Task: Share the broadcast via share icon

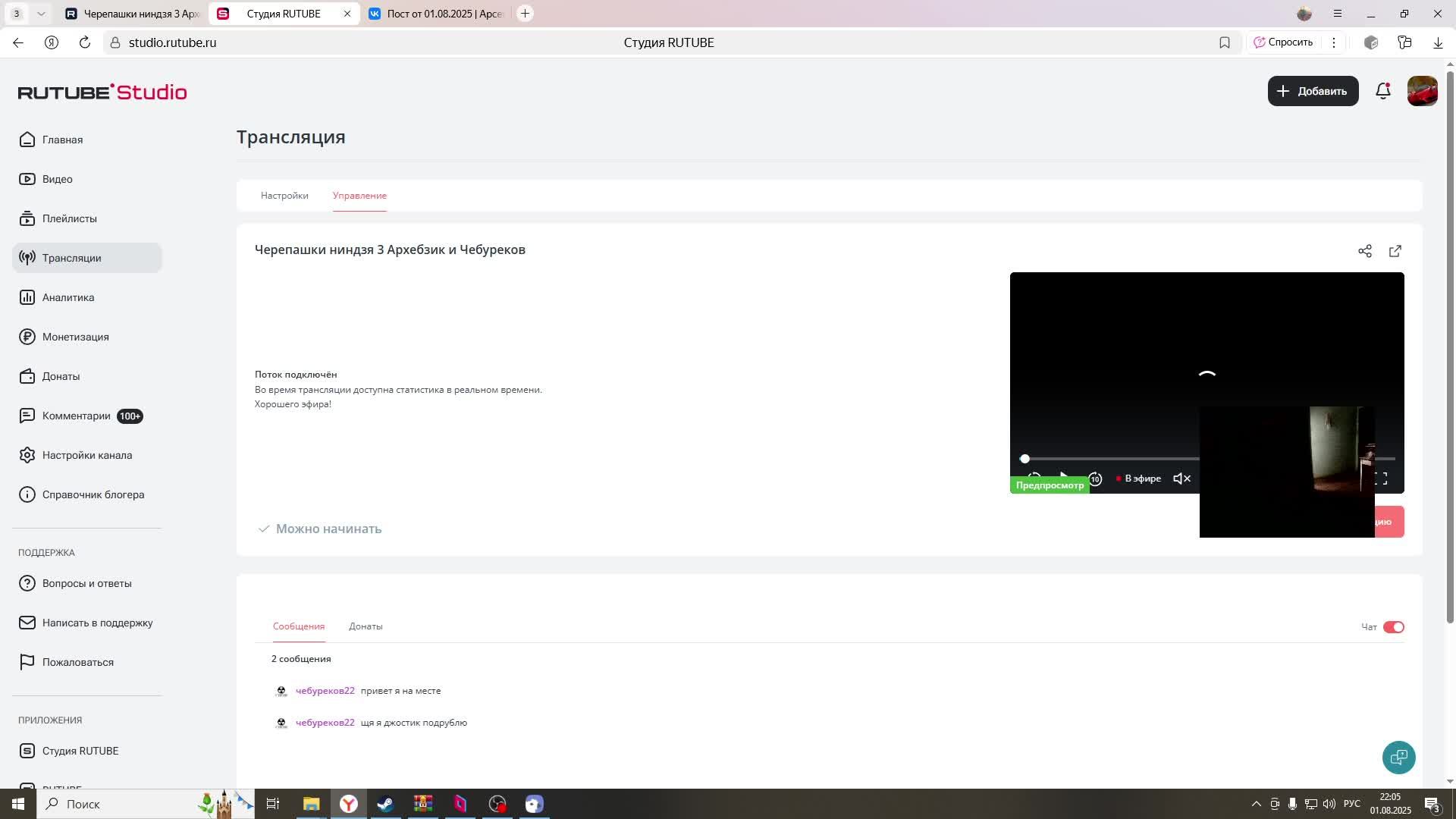Action: (x=1365, y=251)
